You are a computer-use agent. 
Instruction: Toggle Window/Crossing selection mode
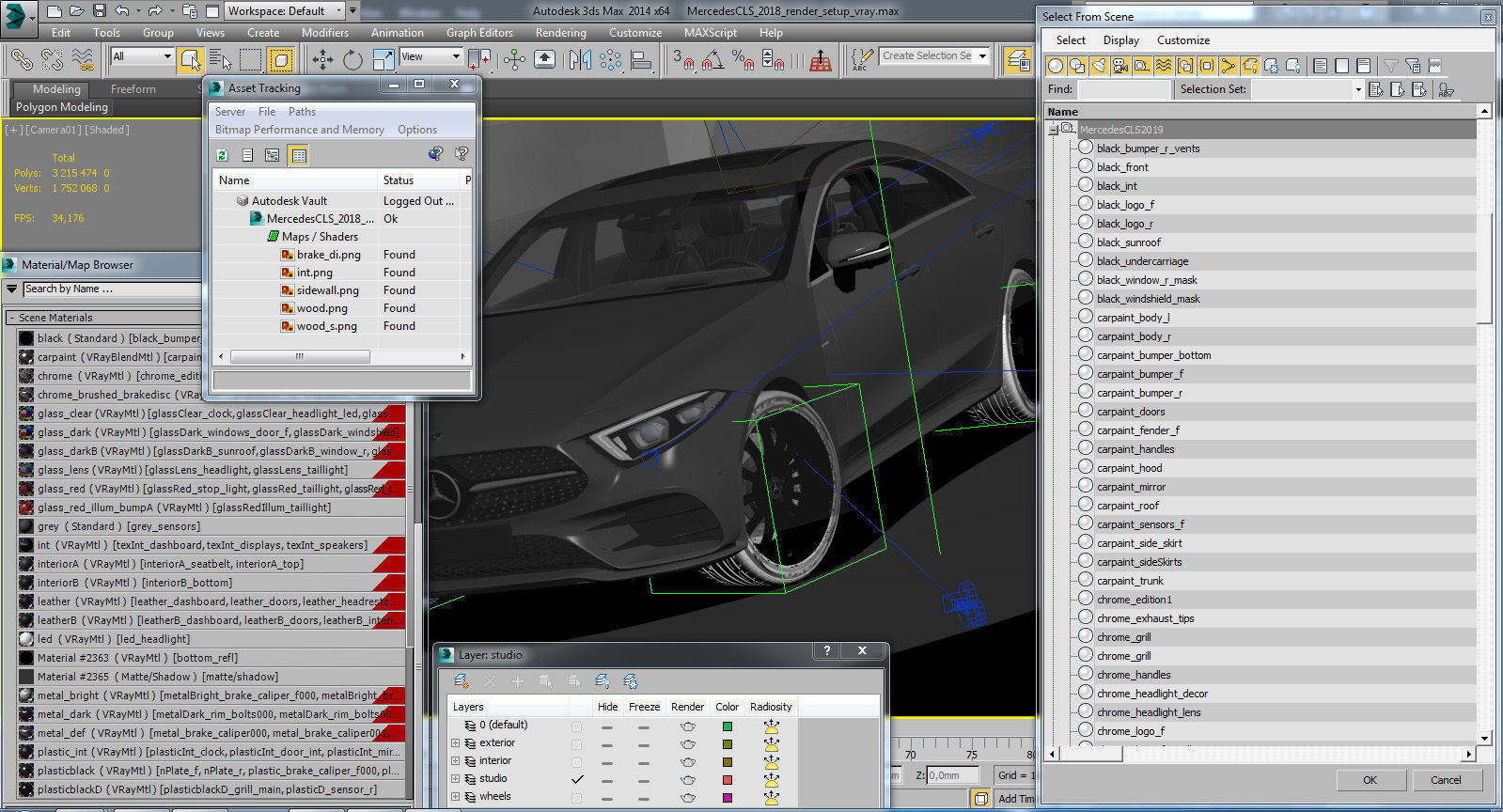click(x=281, y=60)
